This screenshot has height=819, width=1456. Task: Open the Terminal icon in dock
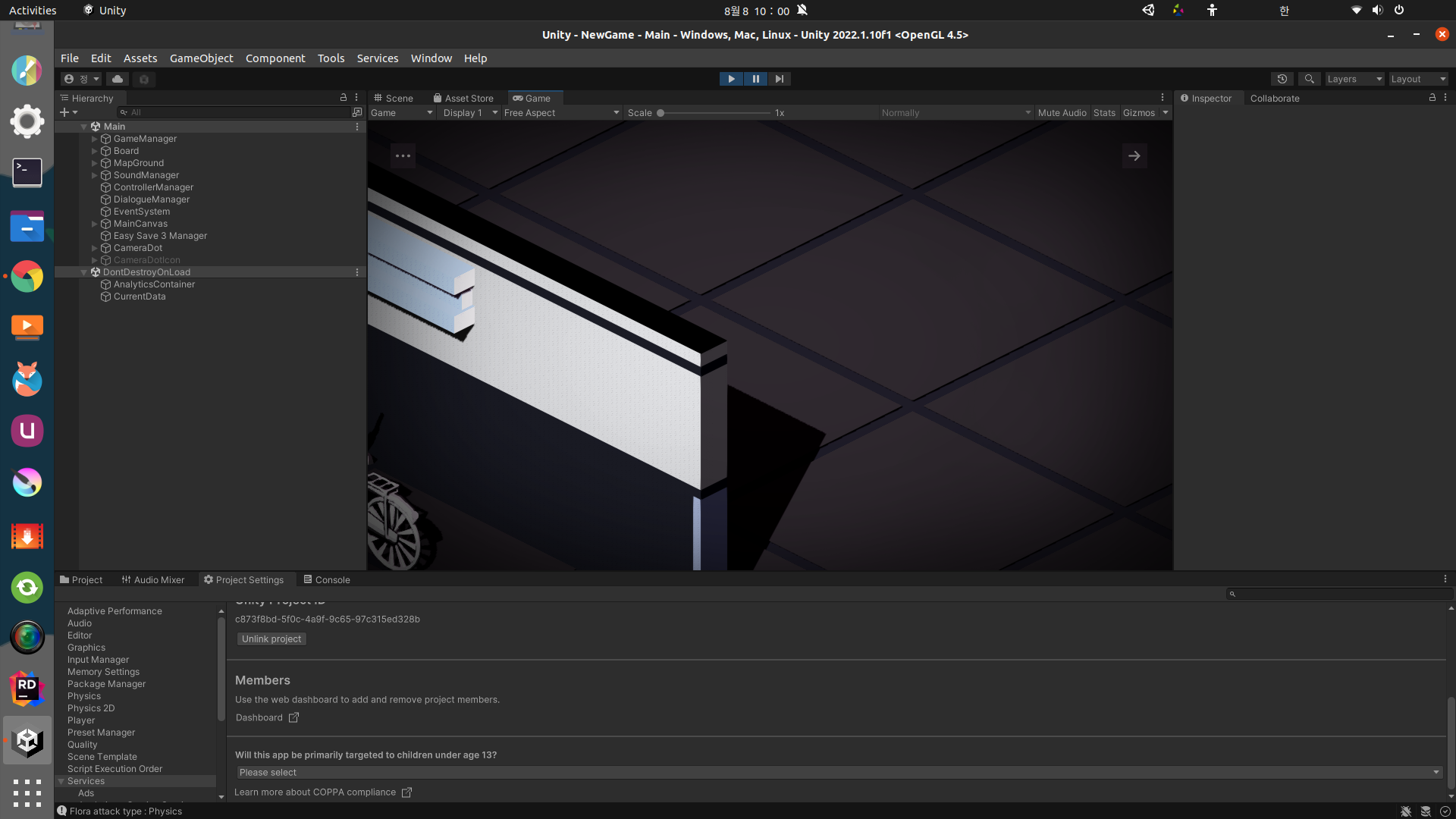pyautogui.click(x=27, y=172)
